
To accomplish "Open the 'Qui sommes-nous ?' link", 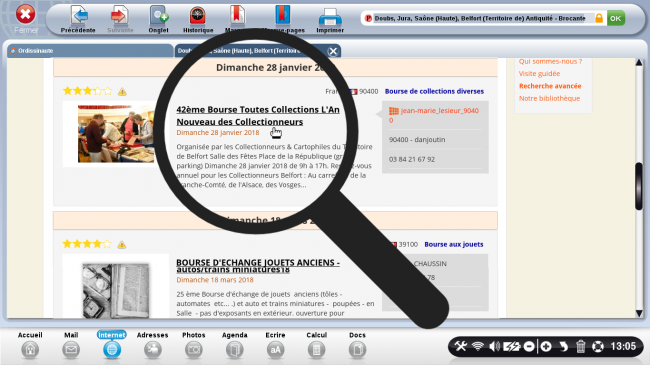I will coord(550,61).
